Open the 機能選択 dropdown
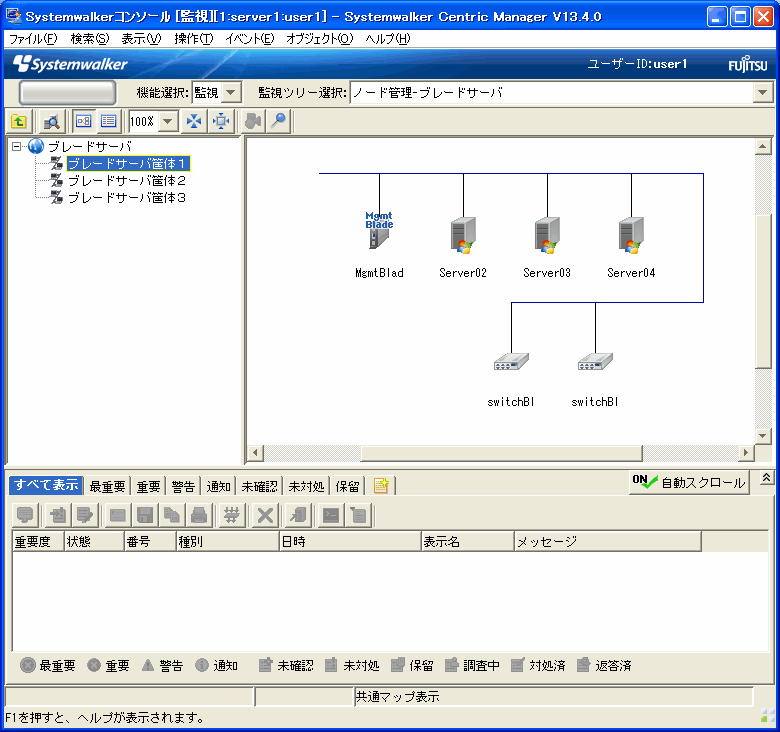 point(230,92)
